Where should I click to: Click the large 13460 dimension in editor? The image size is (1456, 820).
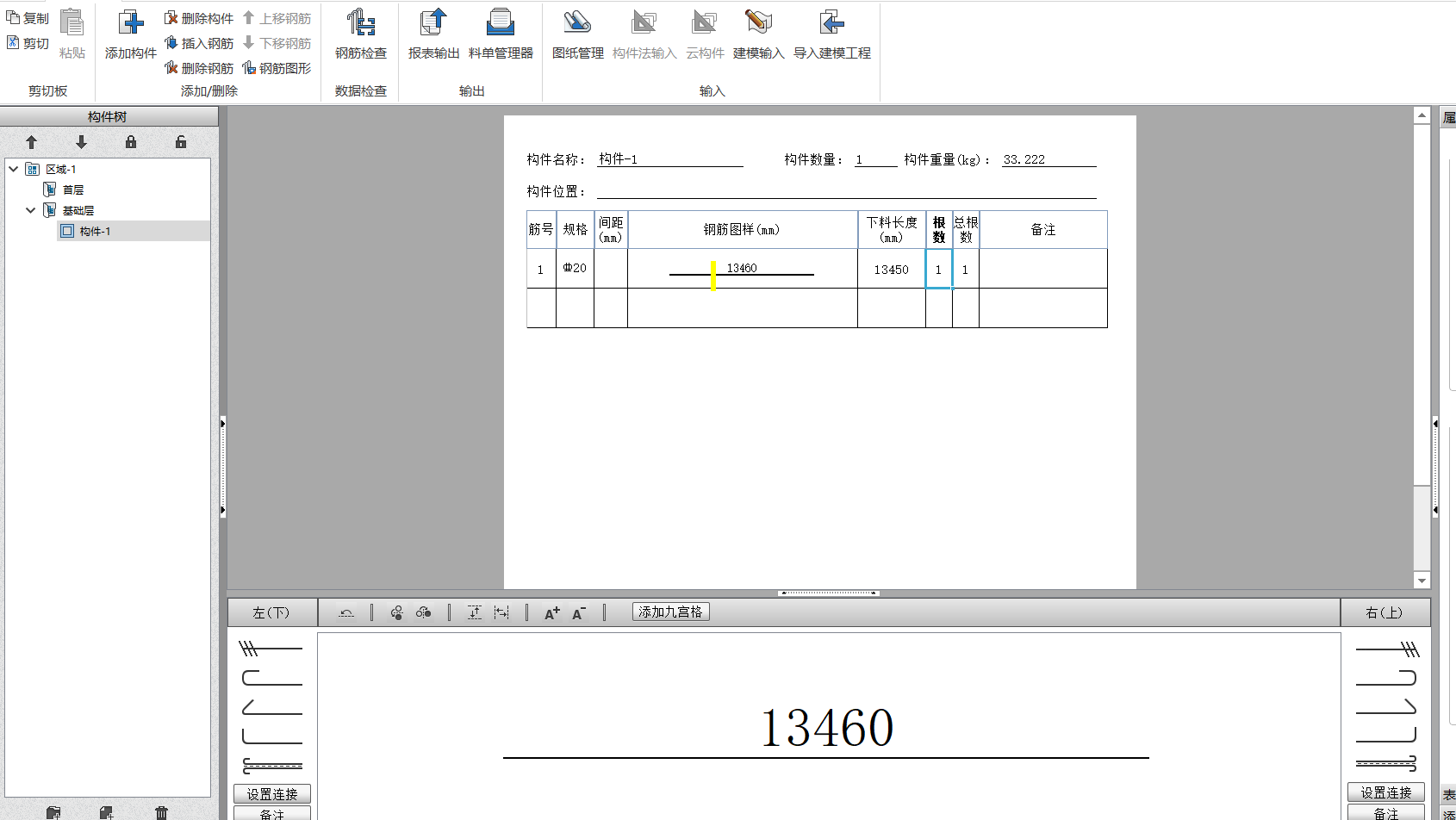[x=827, y=728]
